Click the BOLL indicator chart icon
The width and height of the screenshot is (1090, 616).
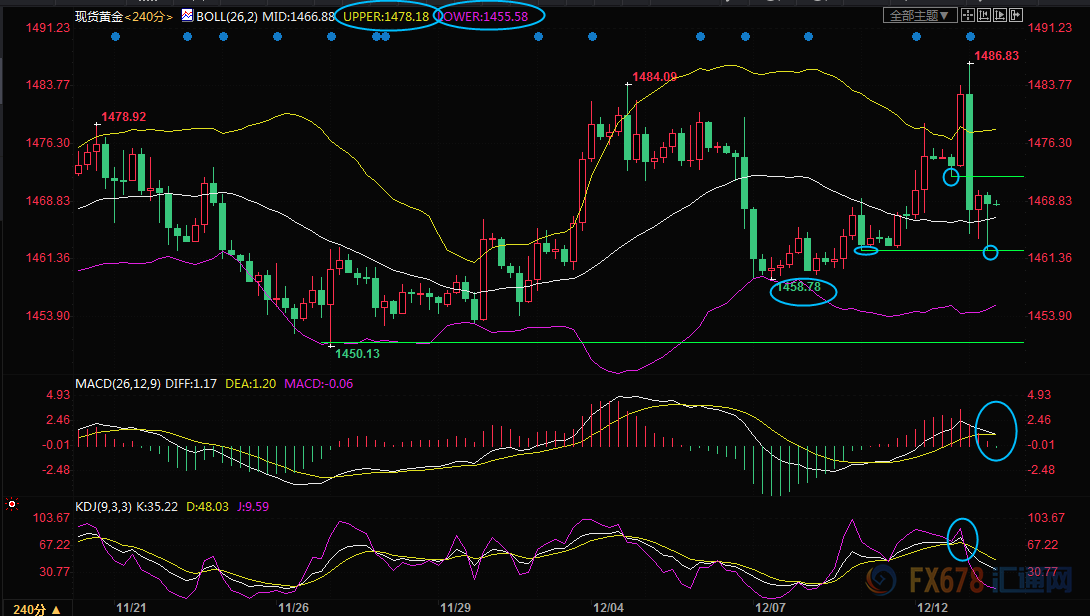186,16
